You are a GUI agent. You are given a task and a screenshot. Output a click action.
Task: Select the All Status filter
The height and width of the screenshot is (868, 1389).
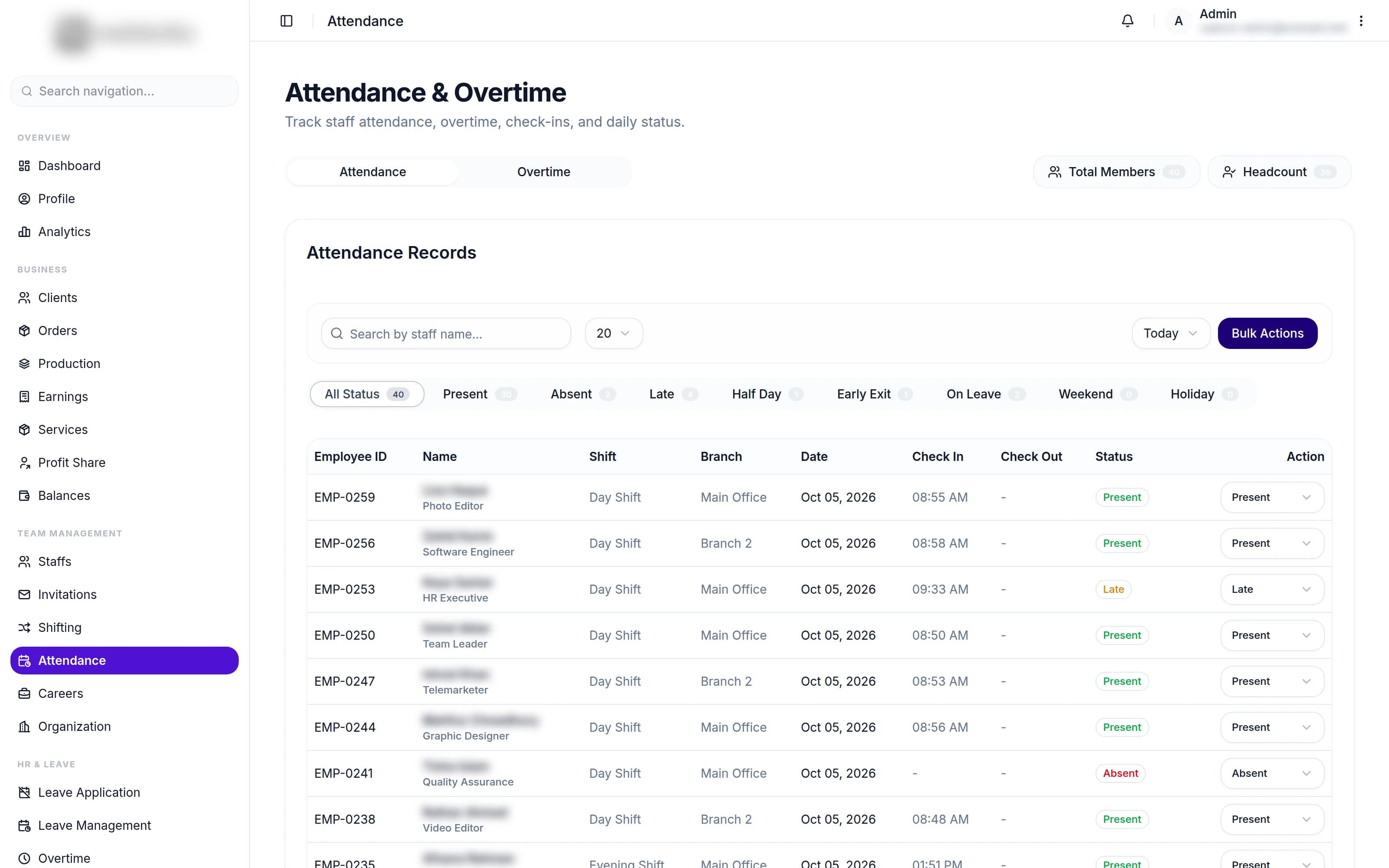(367, 395)
